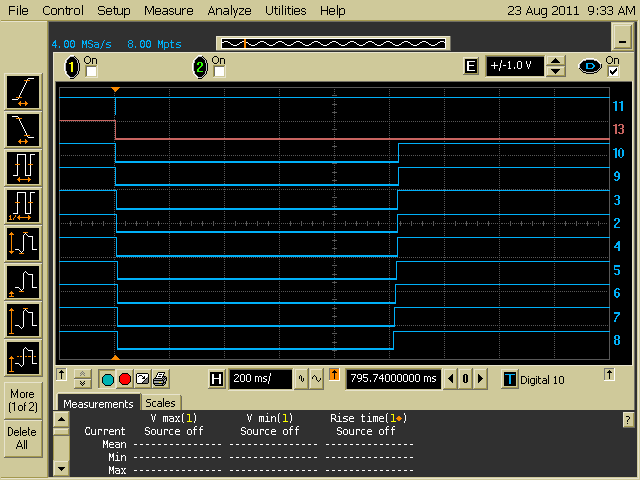The width and height of the screenshot is (640, 480).
Task: Select the peak-to-peak voltage measurement icon
Action: (23, 244)
